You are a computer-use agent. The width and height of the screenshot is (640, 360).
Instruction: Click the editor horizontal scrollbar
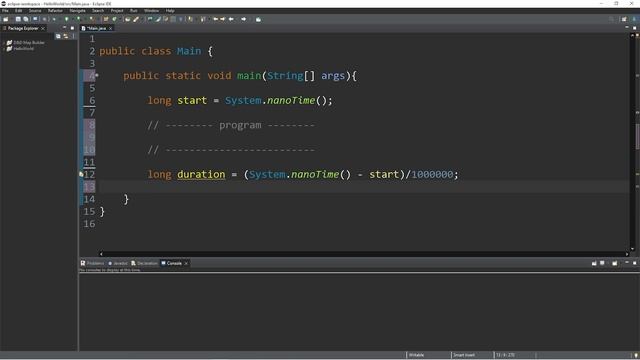[364, 253]
